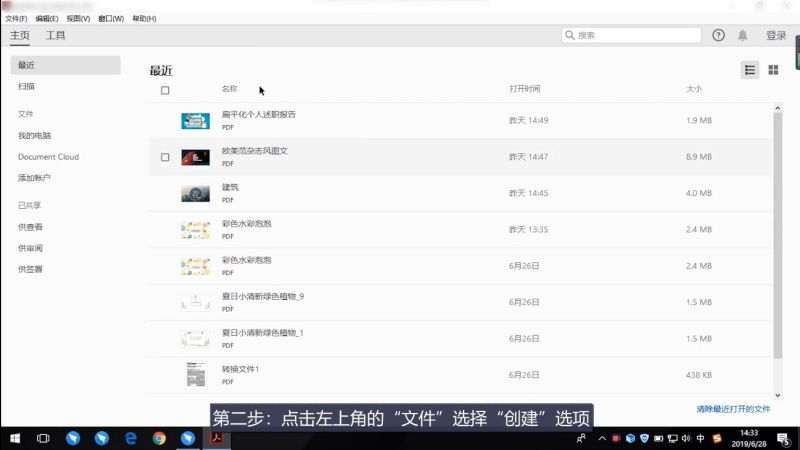
Task: Open the 文件(F) menu
Action: 16,18
